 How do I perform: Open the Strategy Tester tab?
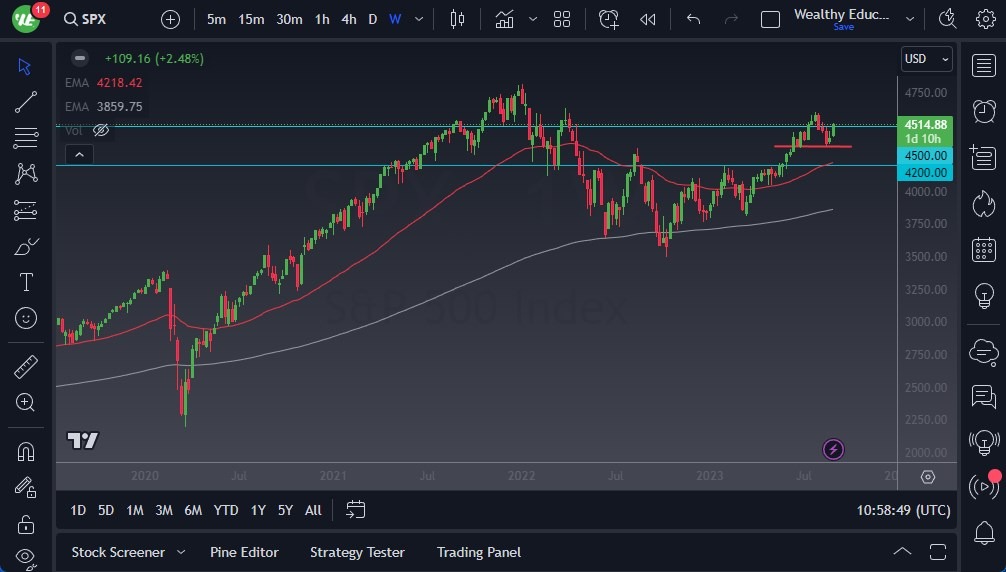357,552
